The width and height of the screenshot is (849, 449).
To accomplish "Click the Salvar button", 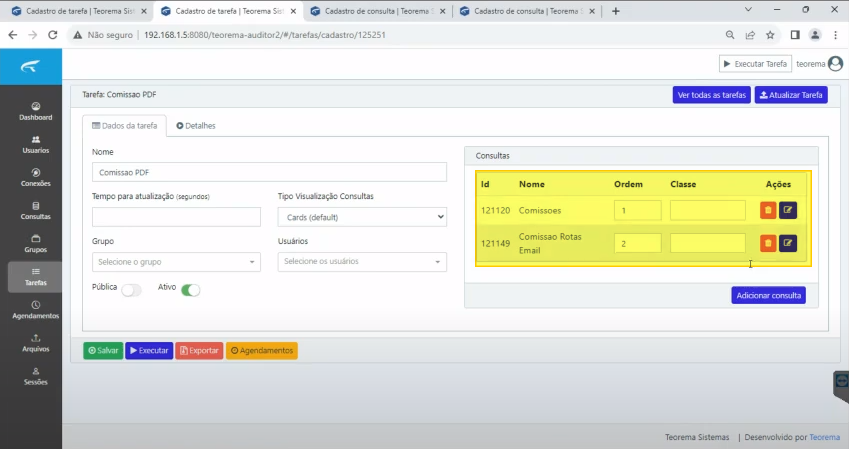I will (x=103, y=350).
